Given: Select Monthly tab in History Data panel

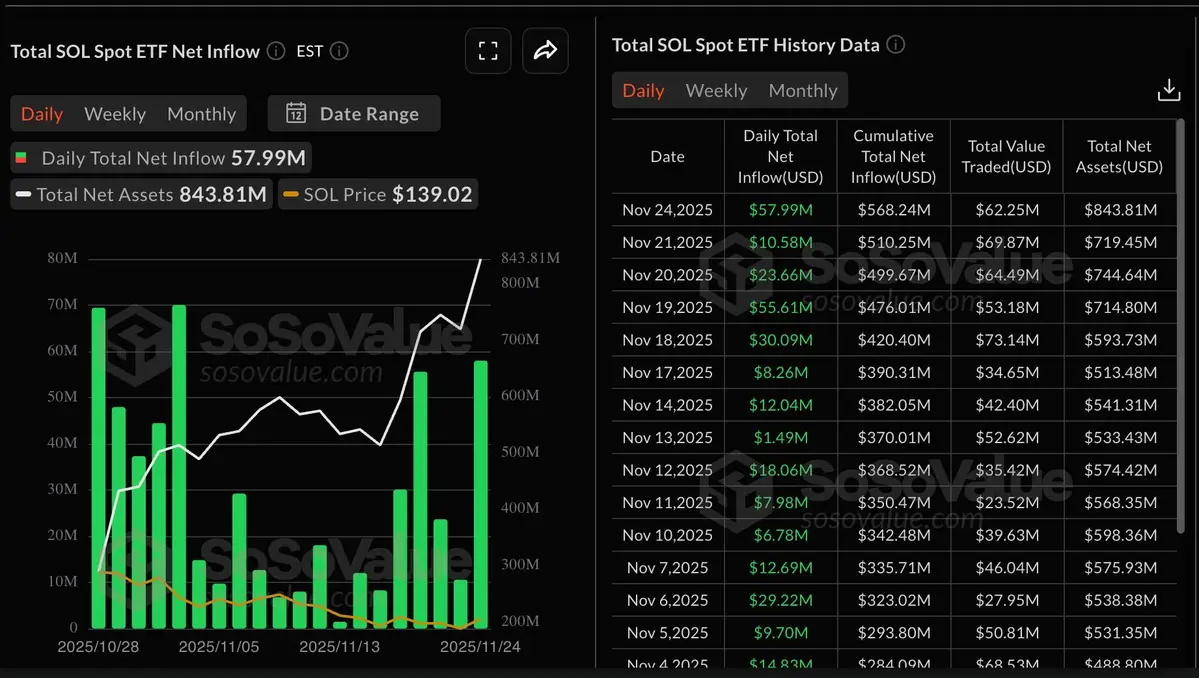Looking at the screenshot, I should tap(803, 90).
